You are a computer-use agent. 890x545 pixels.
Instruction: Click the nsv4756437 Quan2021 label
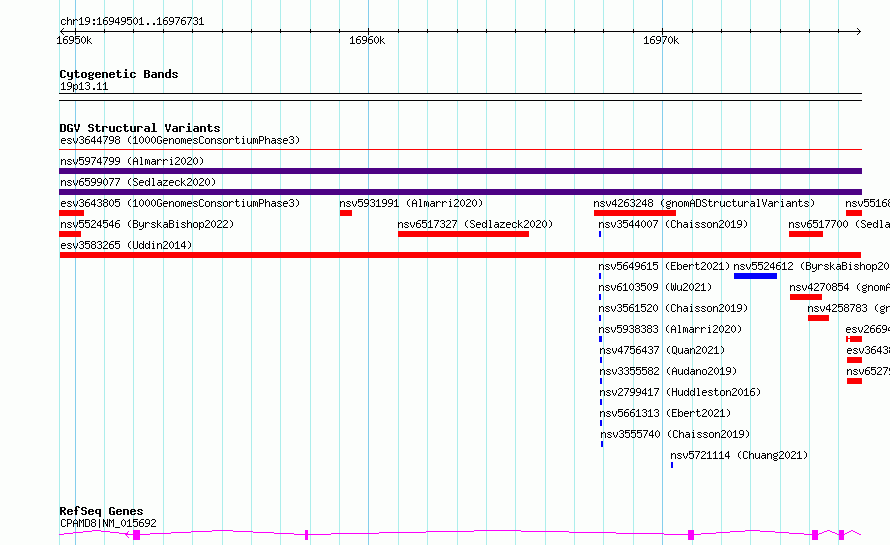662,350
